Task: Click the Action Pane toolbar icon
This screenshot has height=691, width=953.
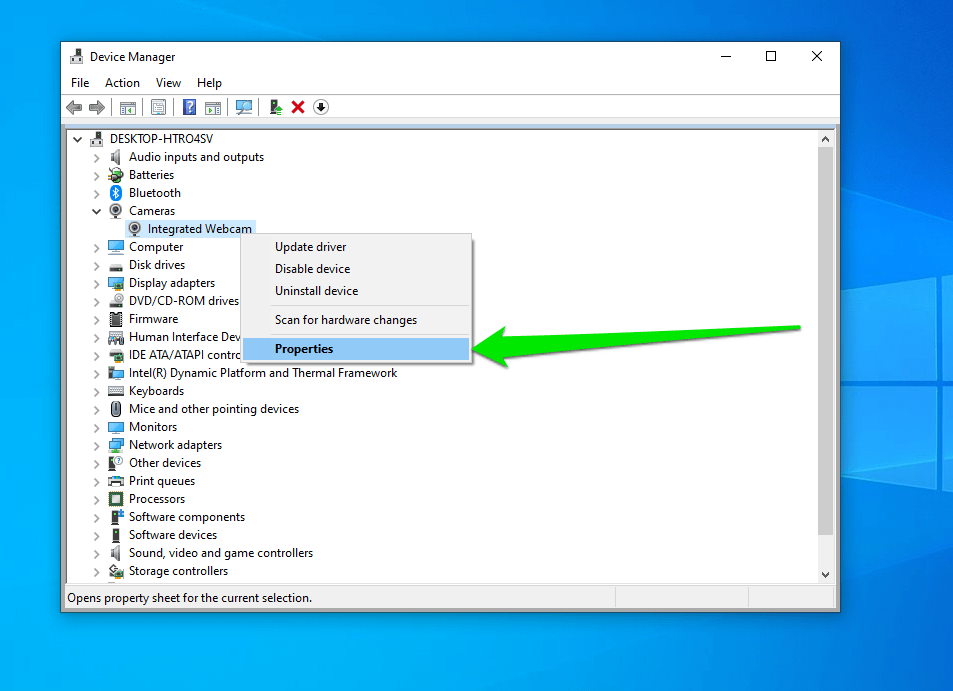Action: [x=213, y=108]
